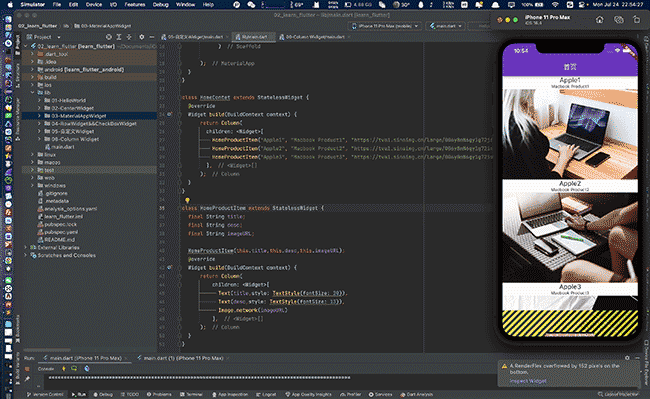The width and height of the screenshot is (650, 399).
Task: Stop the running app in Run panel
Action: [x=27, y=369]
